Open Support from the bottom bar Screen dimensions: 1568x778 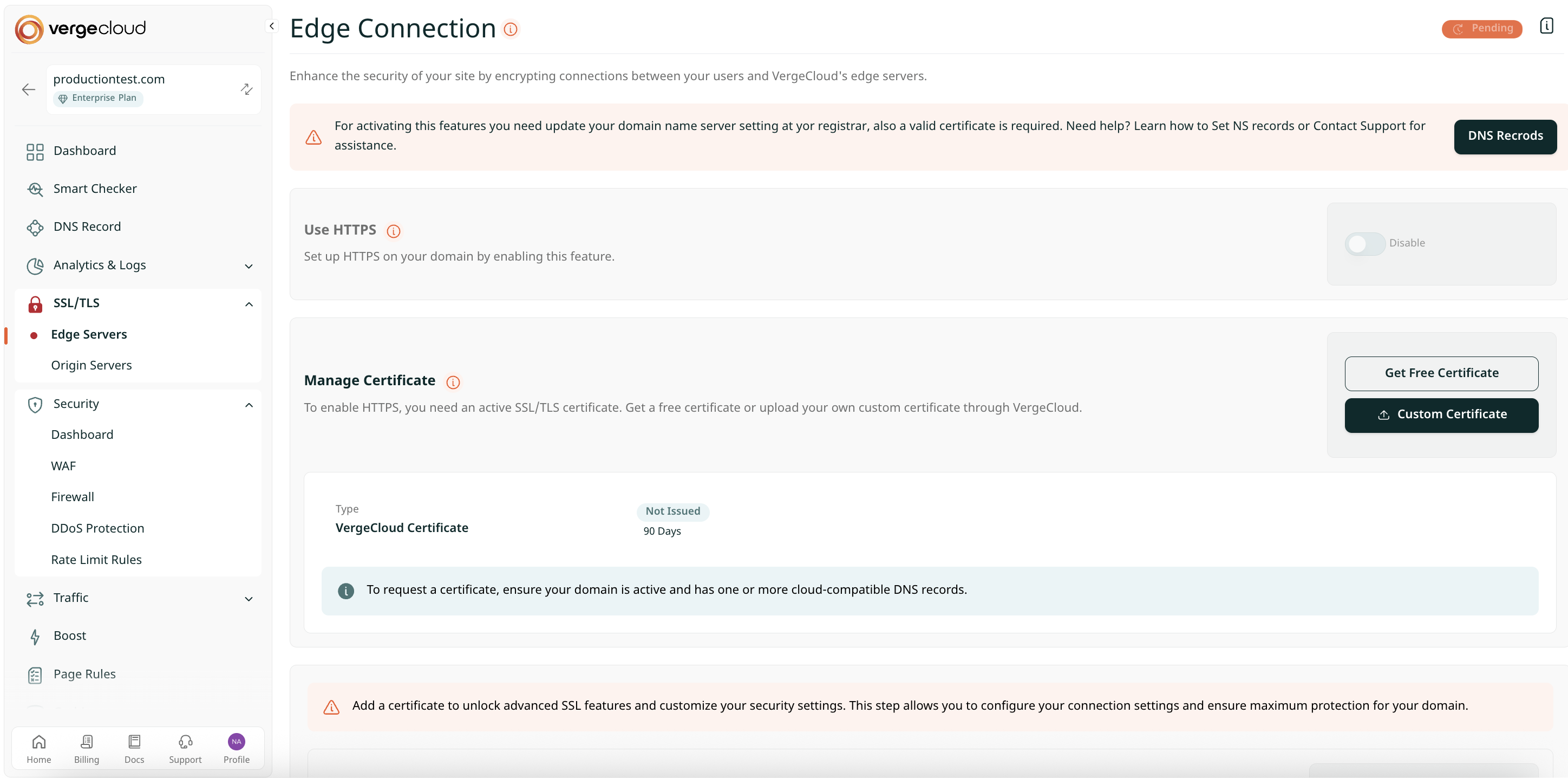(185, 749)
